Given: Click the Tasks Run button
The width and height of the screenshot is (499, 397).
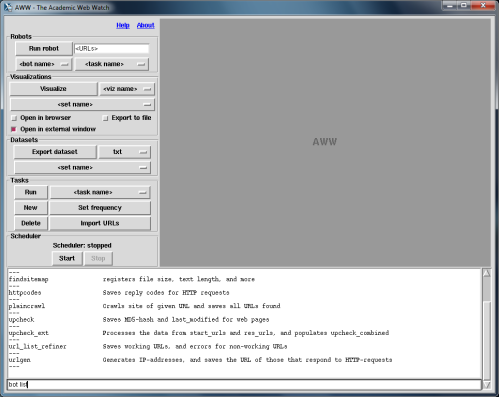Looking at the screenshot, I should 31,192.
